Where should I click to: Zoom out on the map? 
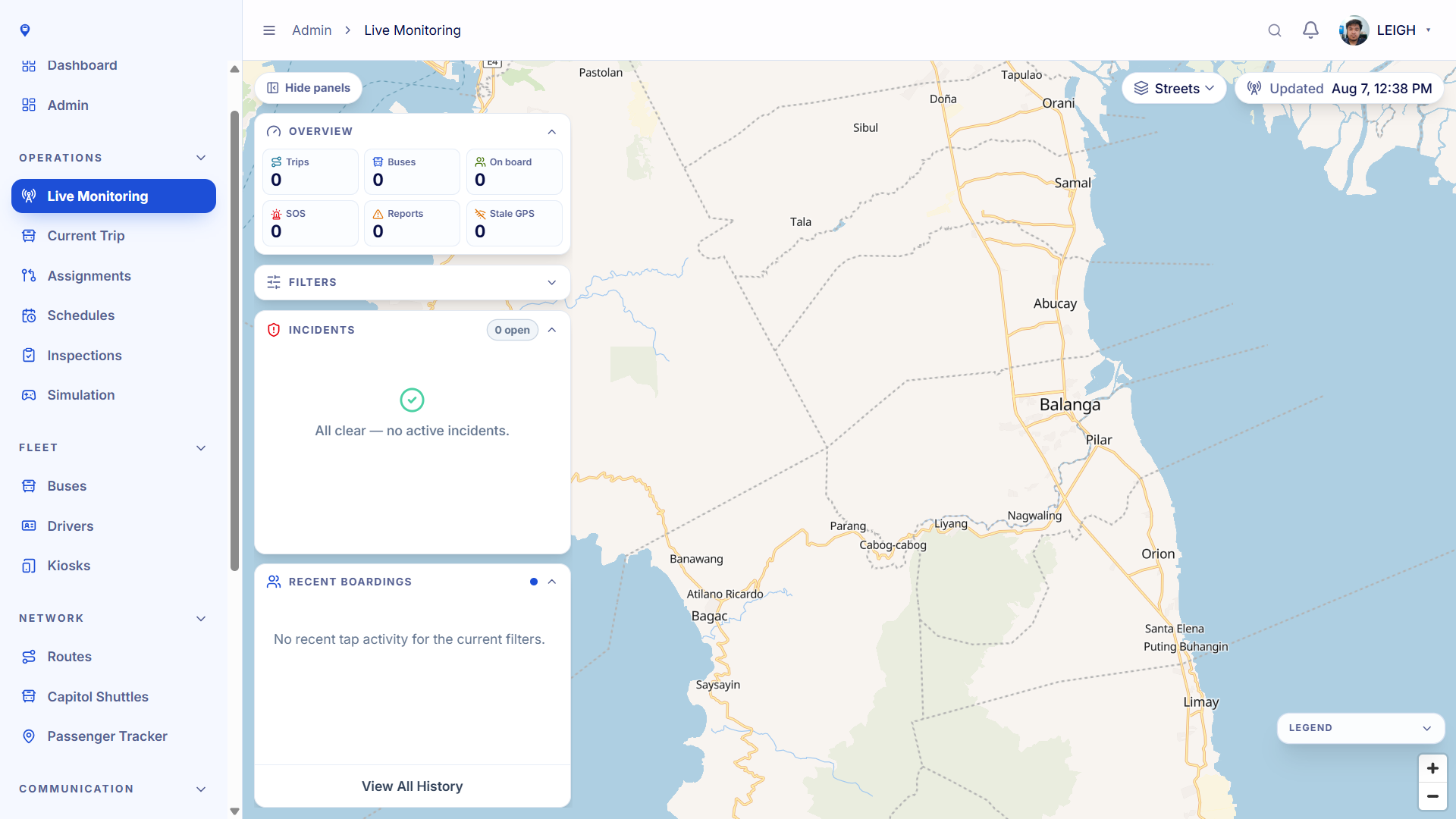(1432, 796)
